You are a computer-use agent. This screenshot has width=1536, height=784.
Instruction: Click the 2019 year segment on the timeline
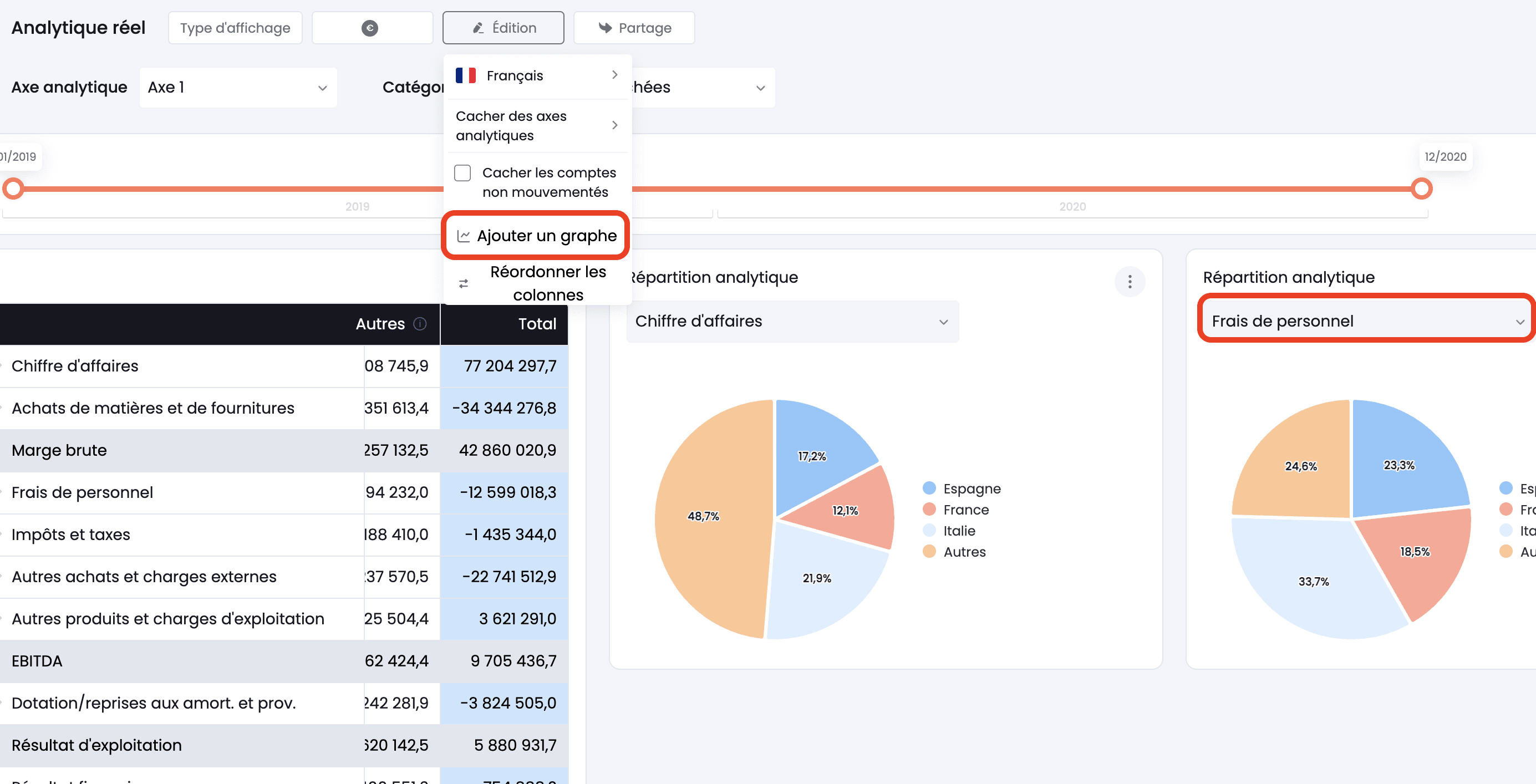pos(357,207)
